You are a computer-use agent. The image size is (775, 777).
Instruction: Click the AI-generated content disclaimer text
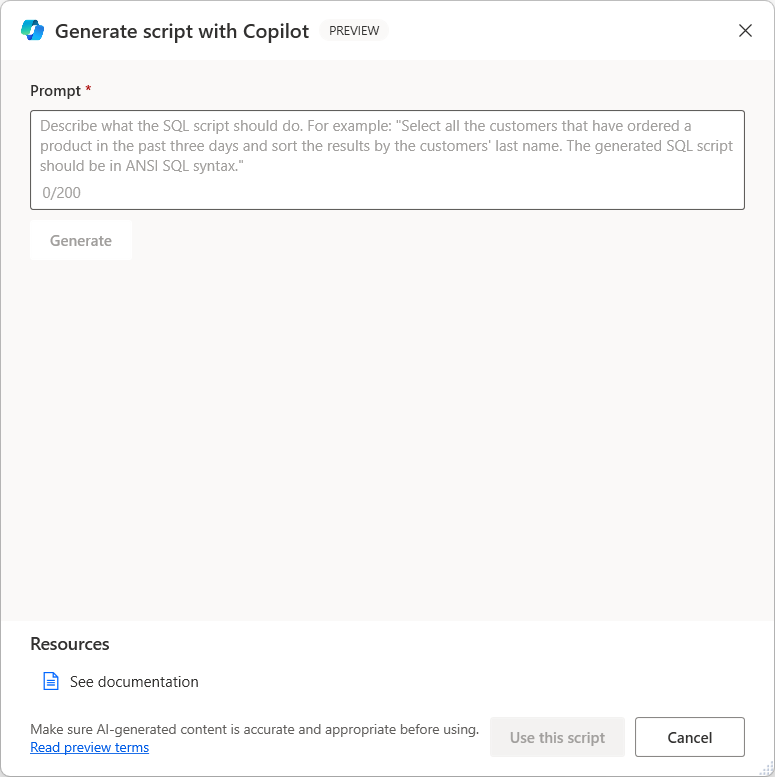click(254, 729)
